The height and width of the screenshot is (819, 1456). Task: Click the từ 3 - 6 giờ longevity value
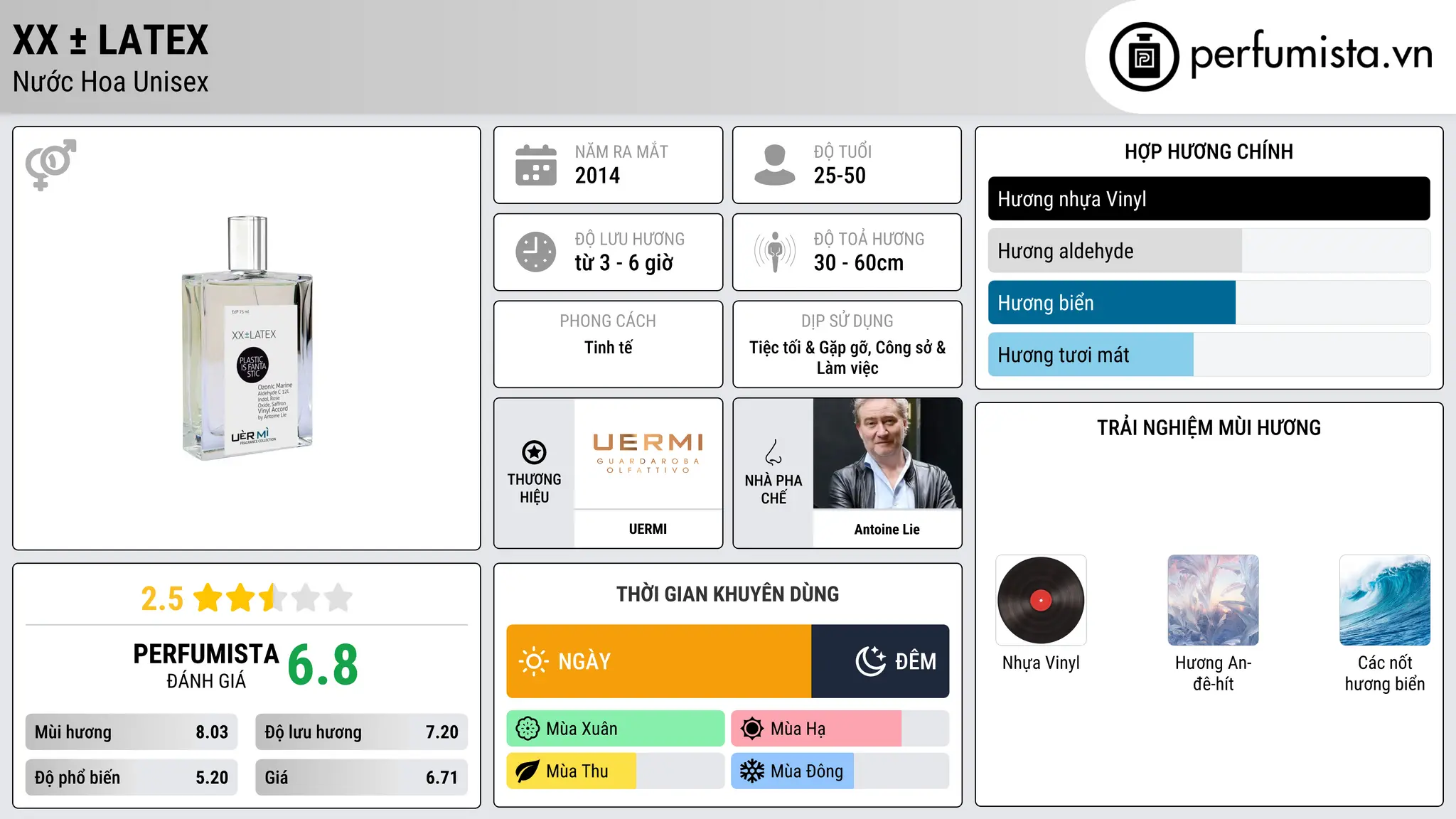pos(624,263)
